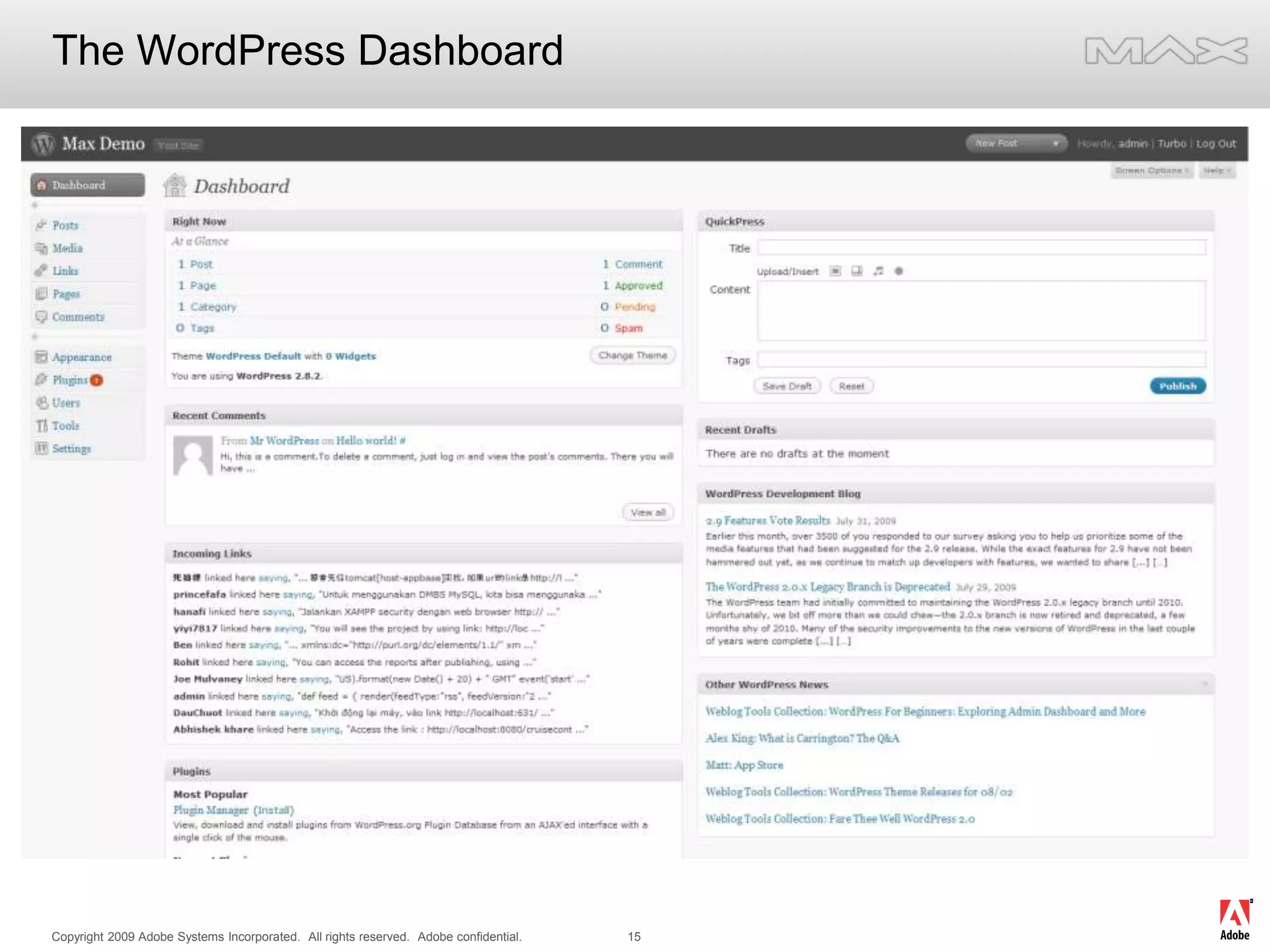Image resolution: width=1270 pixels, height=952 pixels.
Task: Open the Comments menu icon
Action: [42, 317]
